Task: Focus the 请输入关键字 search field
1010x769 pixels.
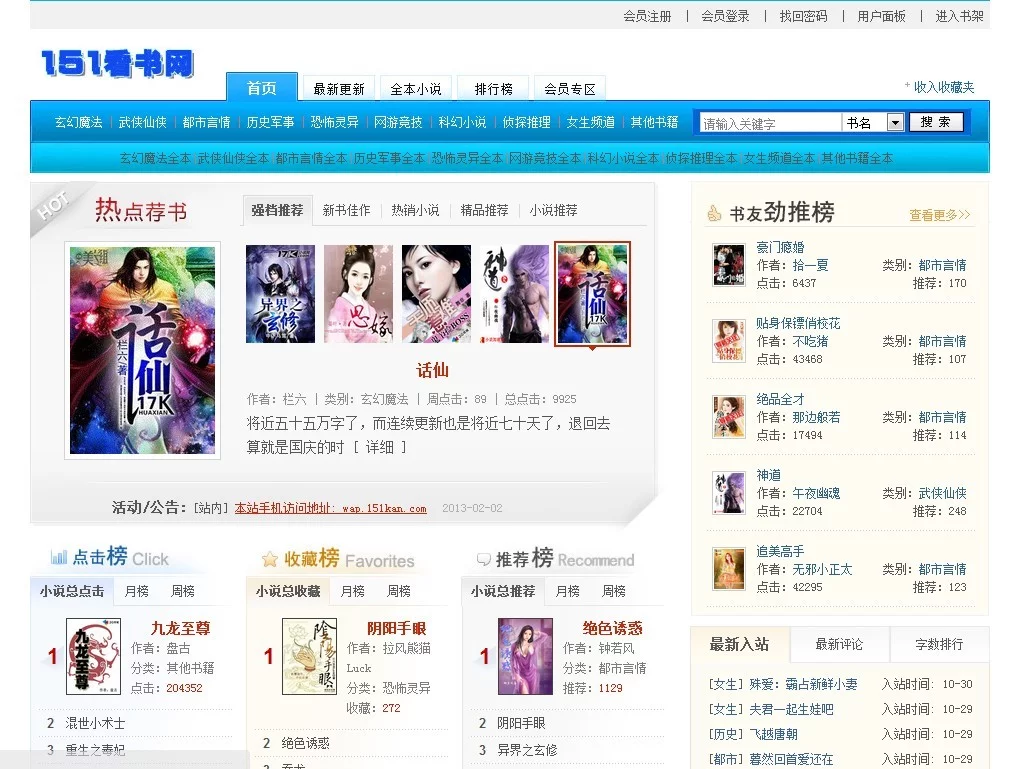Action: point(770,123)
